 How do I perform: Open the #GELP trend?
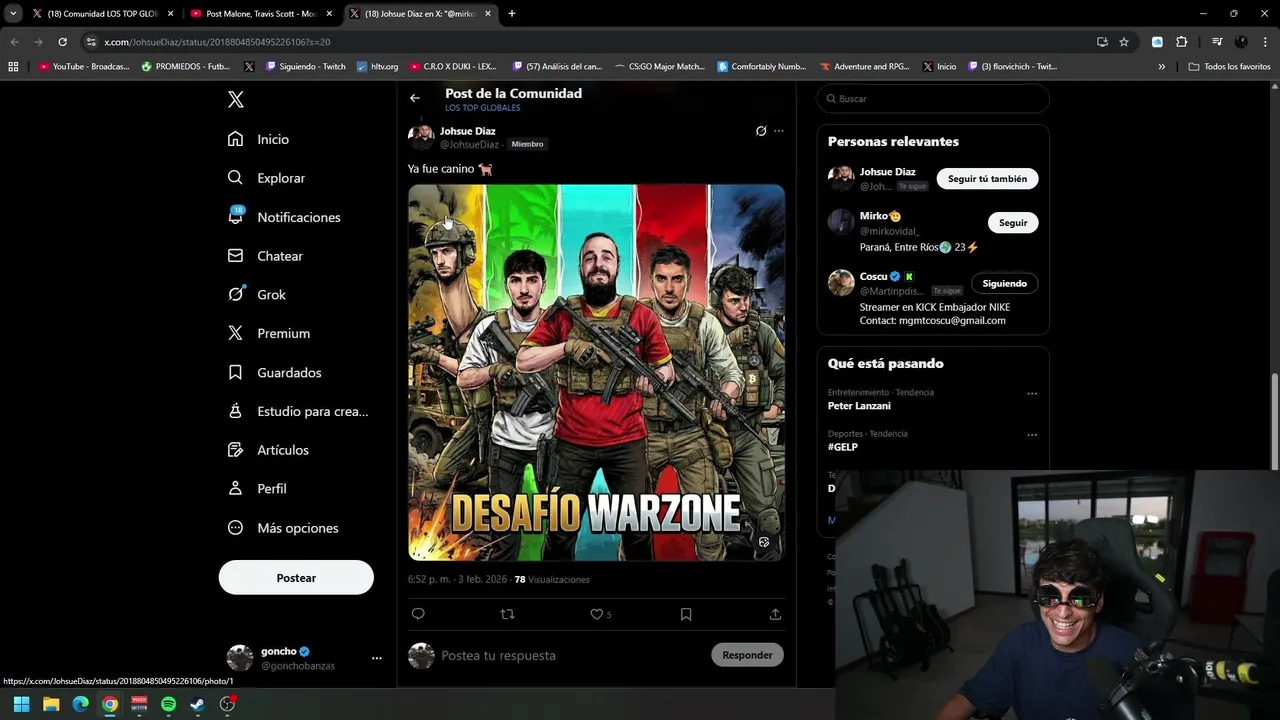click(843, 447)
